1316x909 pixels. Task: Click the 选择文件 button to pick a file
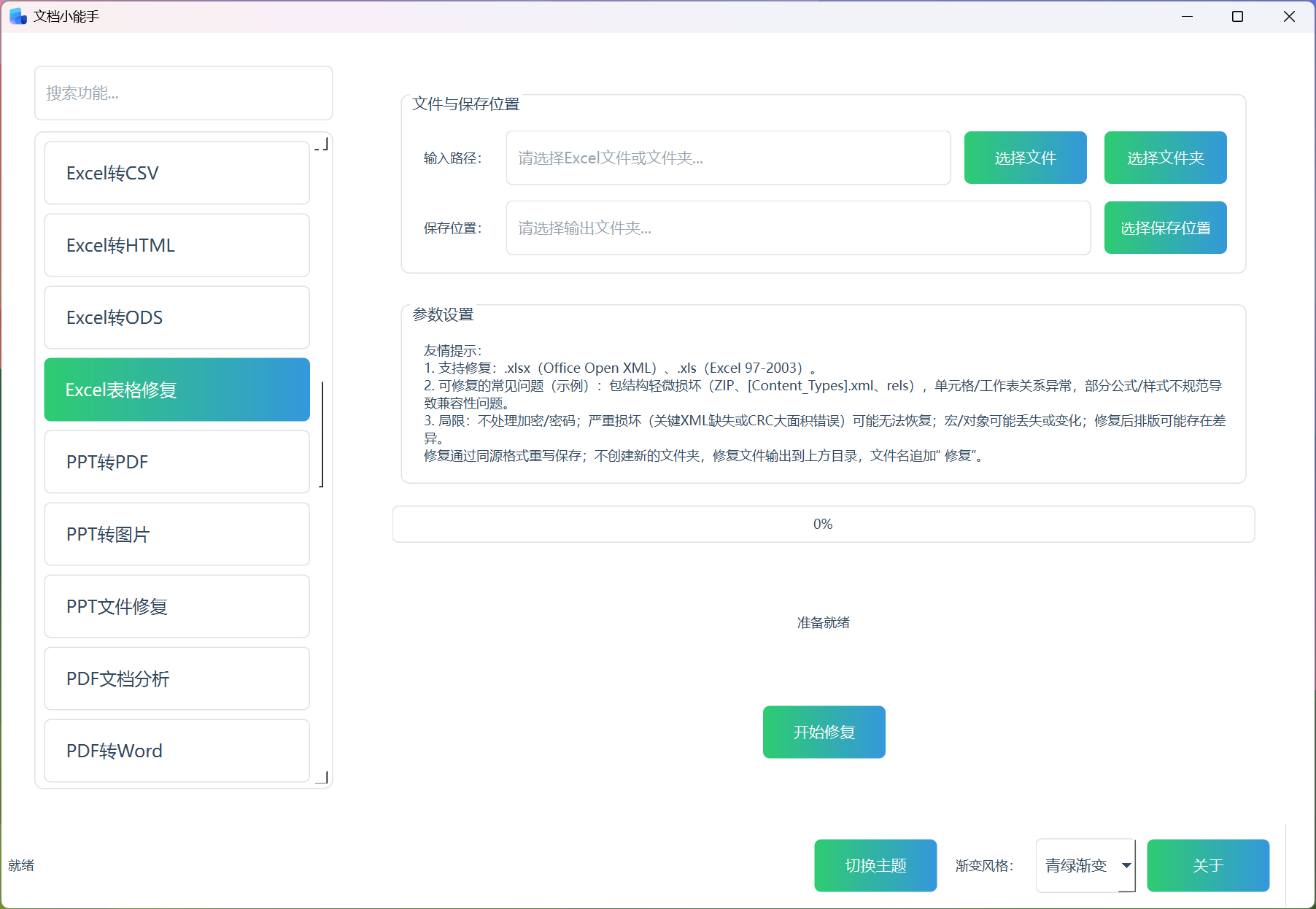[x=1025, y=158]
